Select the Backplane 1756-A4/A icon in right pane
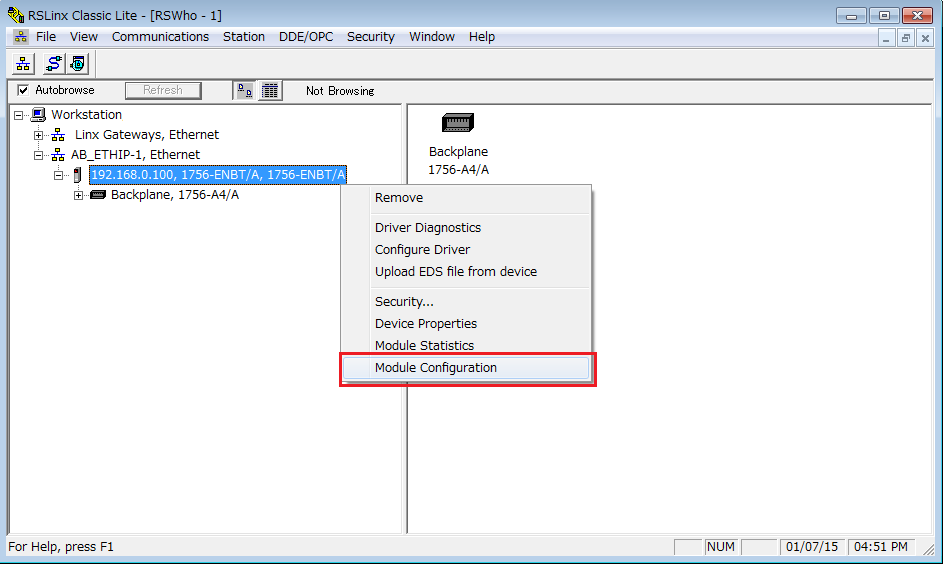Screen dimensions: 943x564 (x=458, y=124)
